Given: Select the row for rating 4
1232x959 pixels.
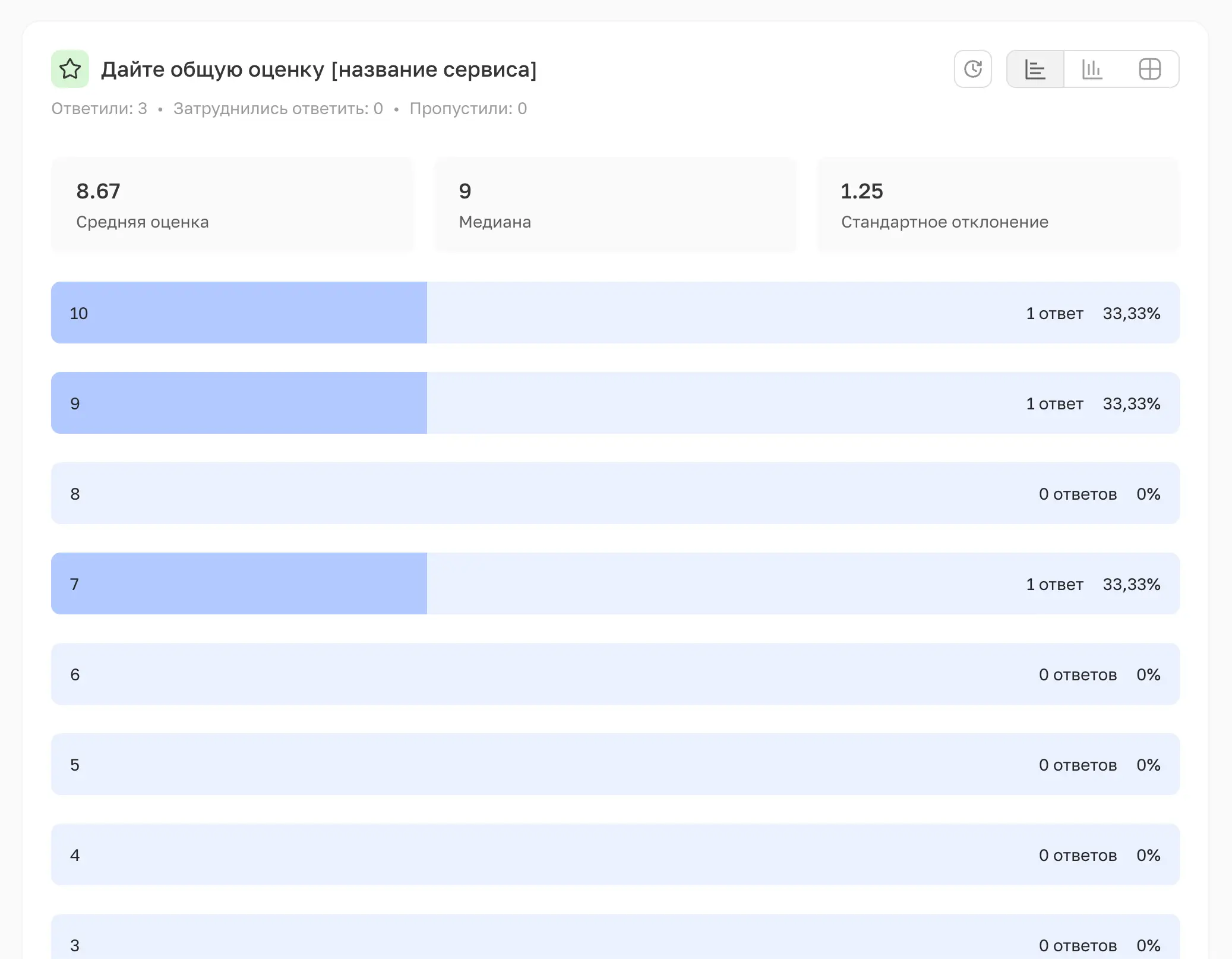Looking at the screenshot, I should pyautogui.click(x=615, y=854).
